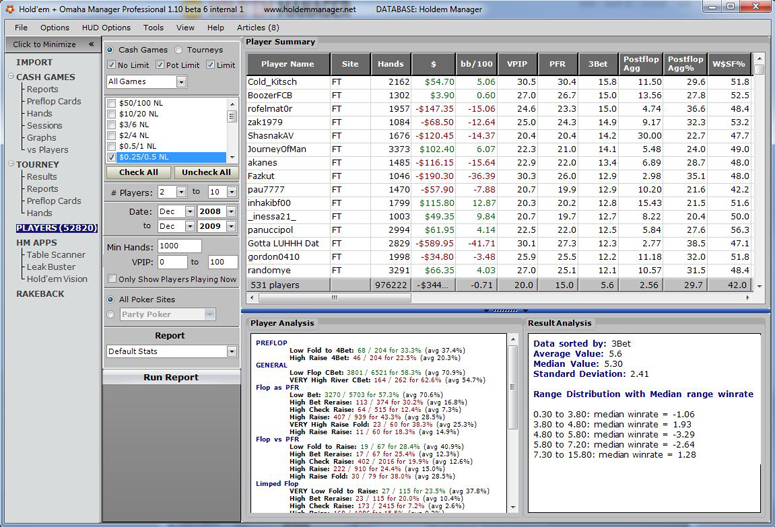Click the Check All button

pyautogui.click(x=138, y=173)
